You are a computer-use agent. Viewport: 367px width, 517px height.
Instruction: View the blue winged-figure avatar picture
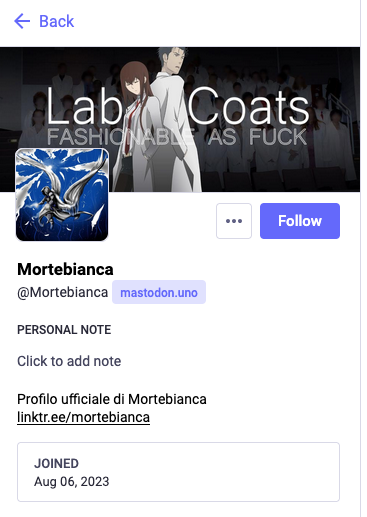coord(62,195)
